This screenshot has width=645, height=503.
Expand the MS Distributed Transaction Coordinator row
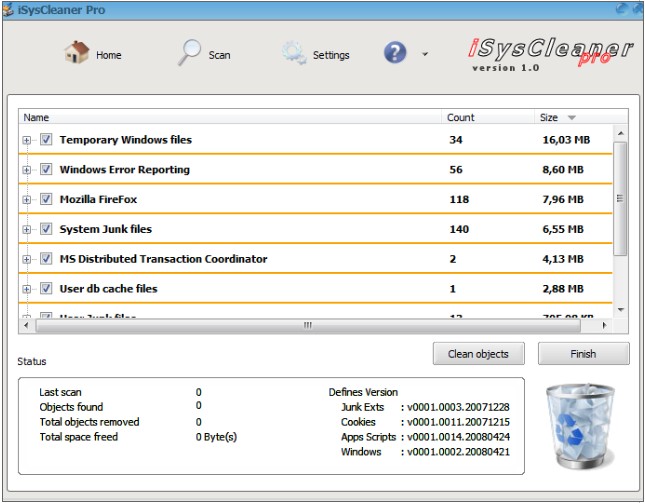pyautogui.click(x=27, y=259)
